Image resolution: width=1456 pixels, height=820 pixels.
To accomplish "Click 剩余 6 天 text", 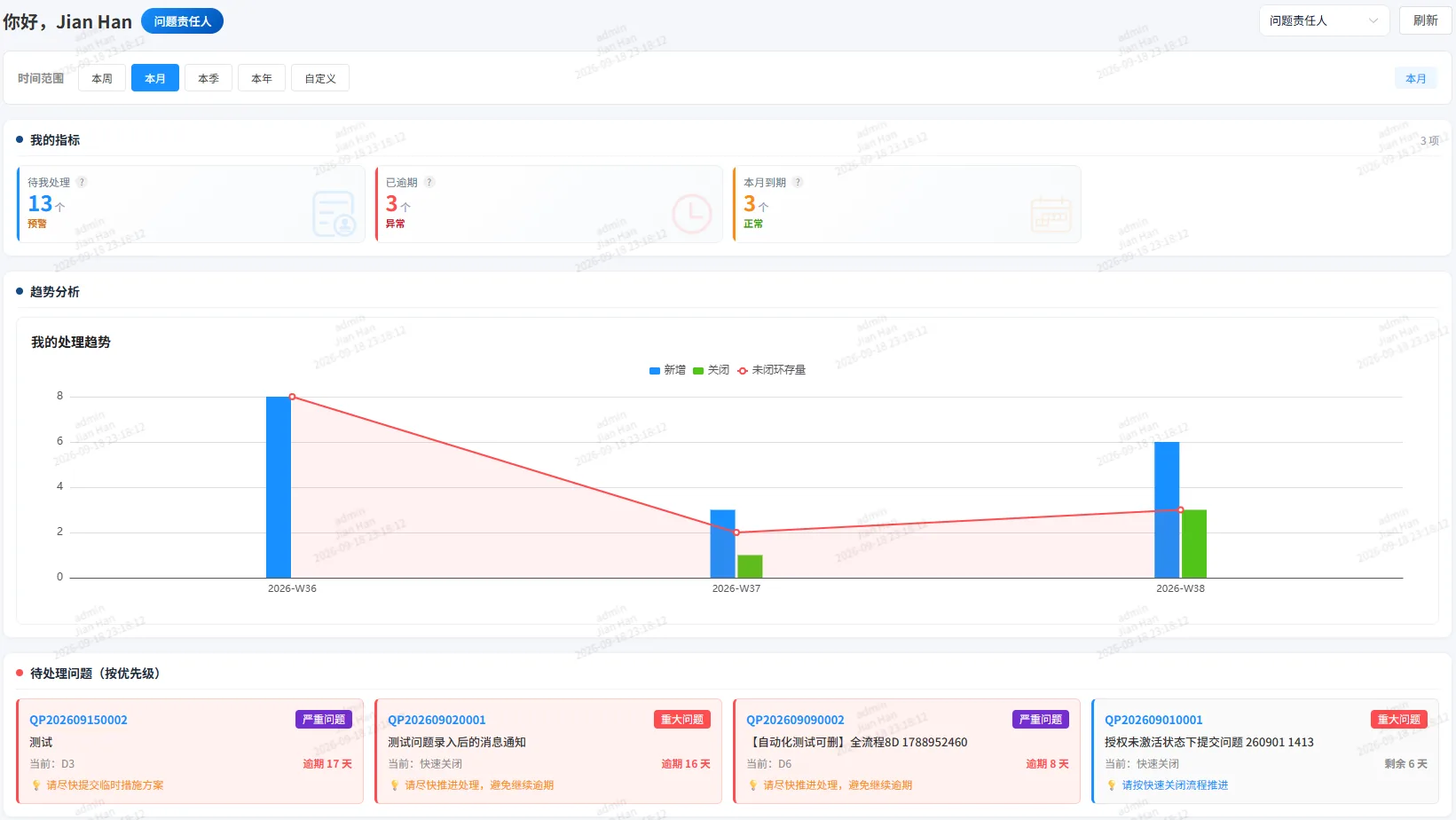I will 1406,764.
